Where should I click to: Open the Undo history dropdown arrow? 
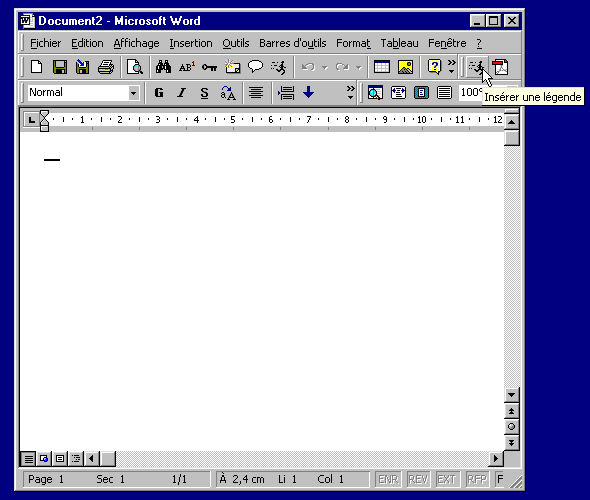325,67
